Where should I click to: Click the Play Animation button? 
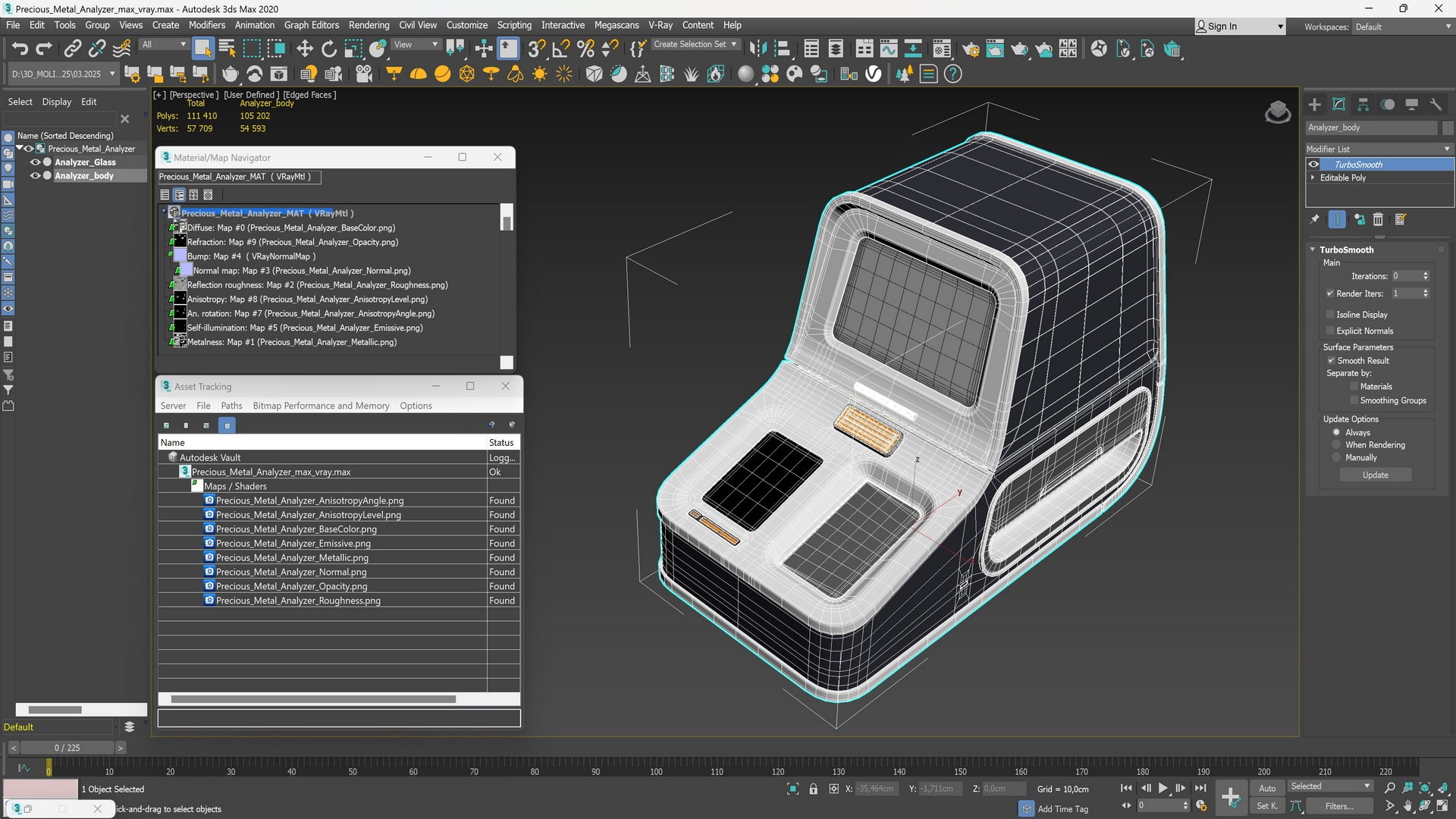(x=1163, y=789)
